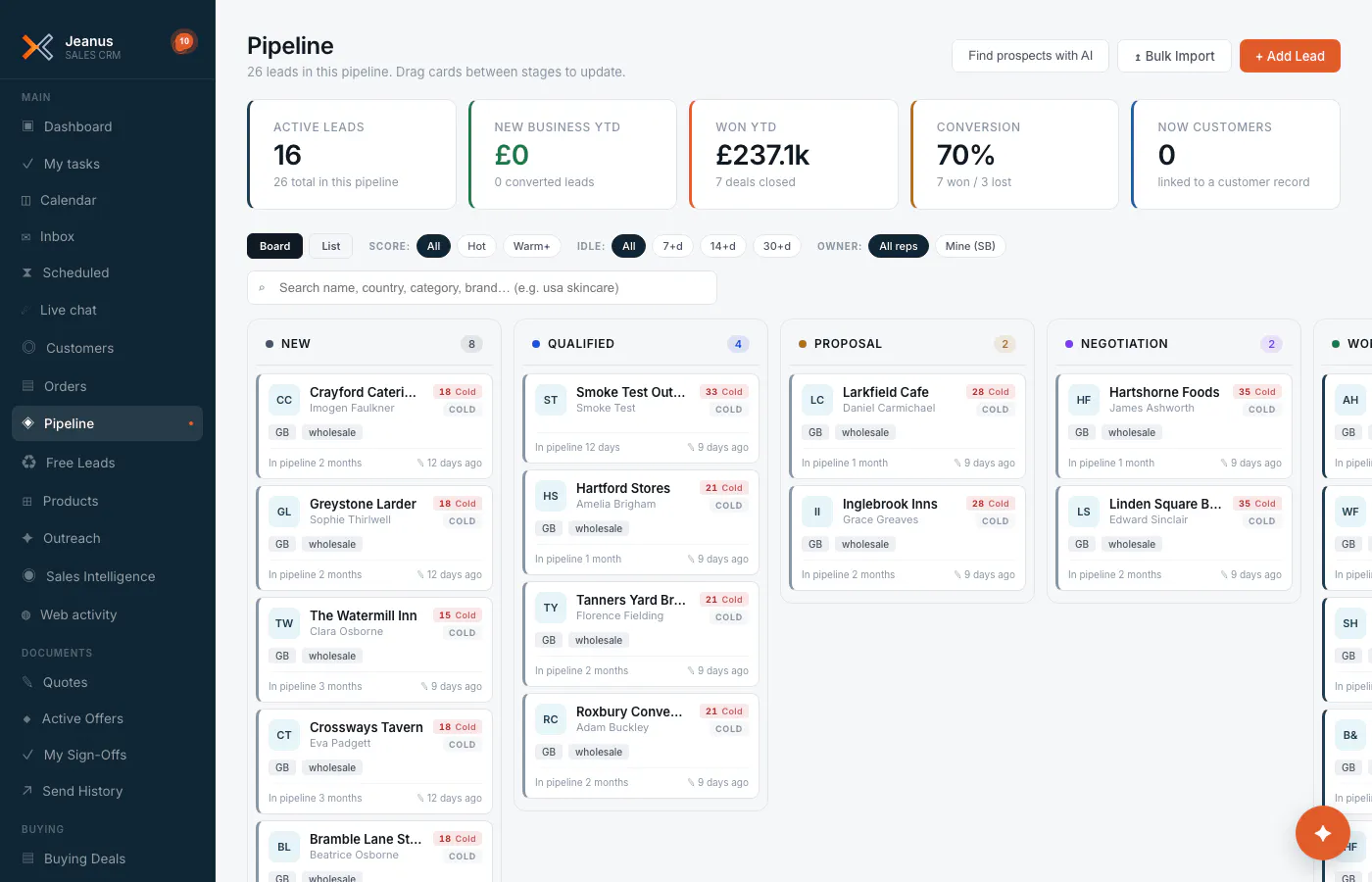1372x882 pixels.
Task: Open Crossways Tavern lead card title
Action: point(367,727)
